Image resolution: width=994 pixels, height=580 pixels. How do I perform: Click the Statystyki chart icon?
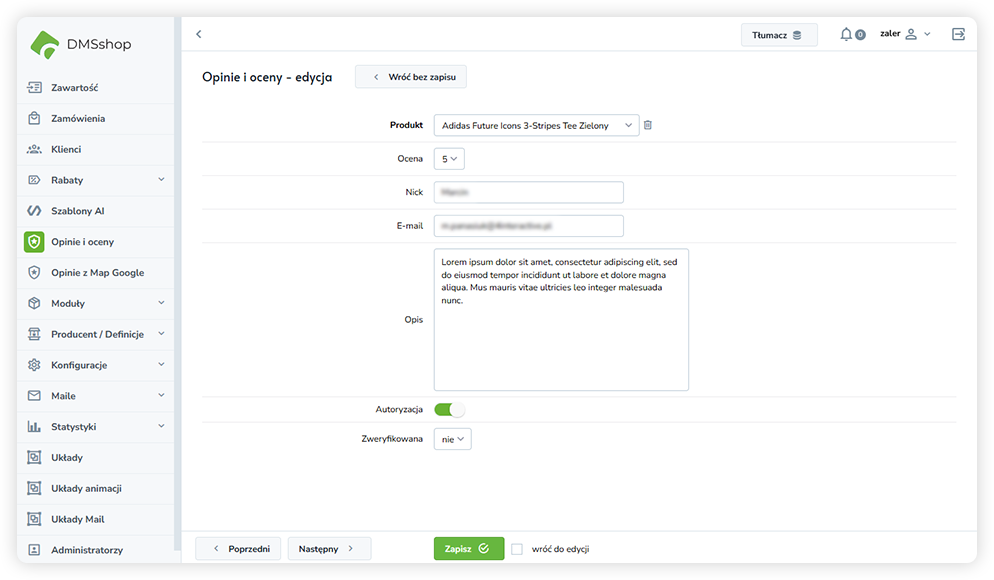point(34,427)
